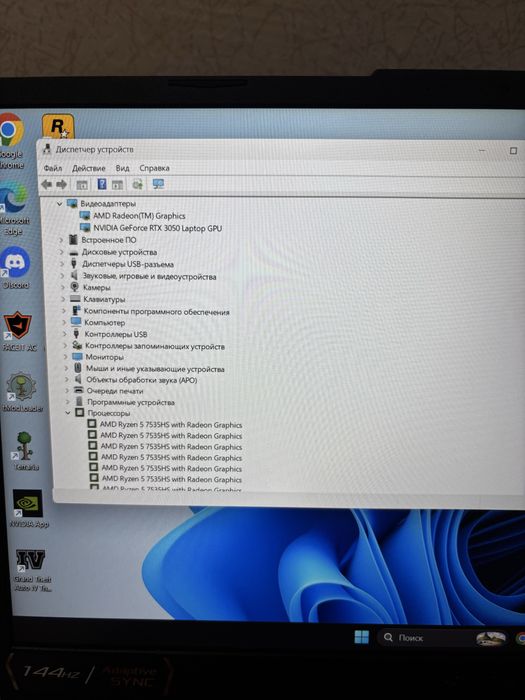Click the Windows Start button

pos(362,637)
